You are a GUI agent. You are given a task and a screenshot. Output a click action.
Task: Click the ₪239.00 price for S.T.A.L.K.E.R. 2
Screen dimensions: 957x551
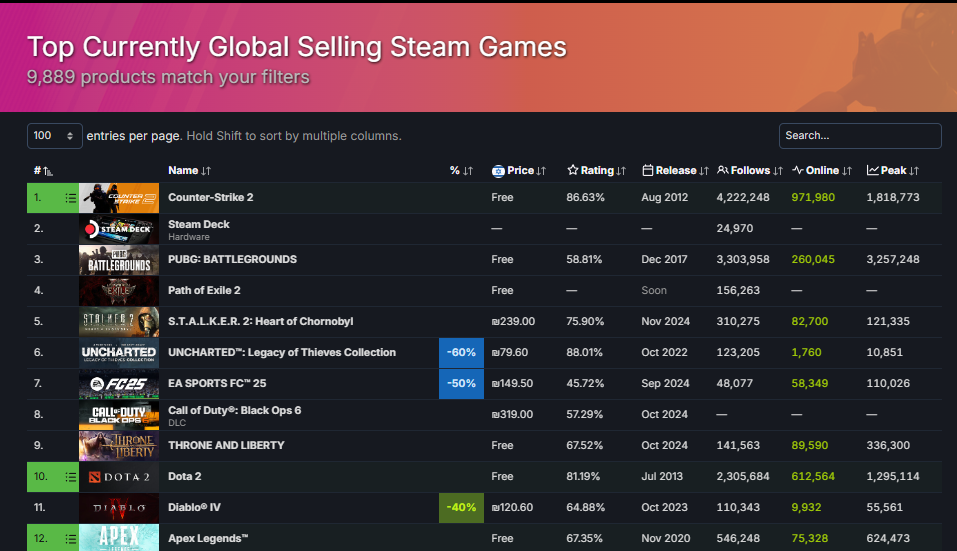tap(513, 322)
